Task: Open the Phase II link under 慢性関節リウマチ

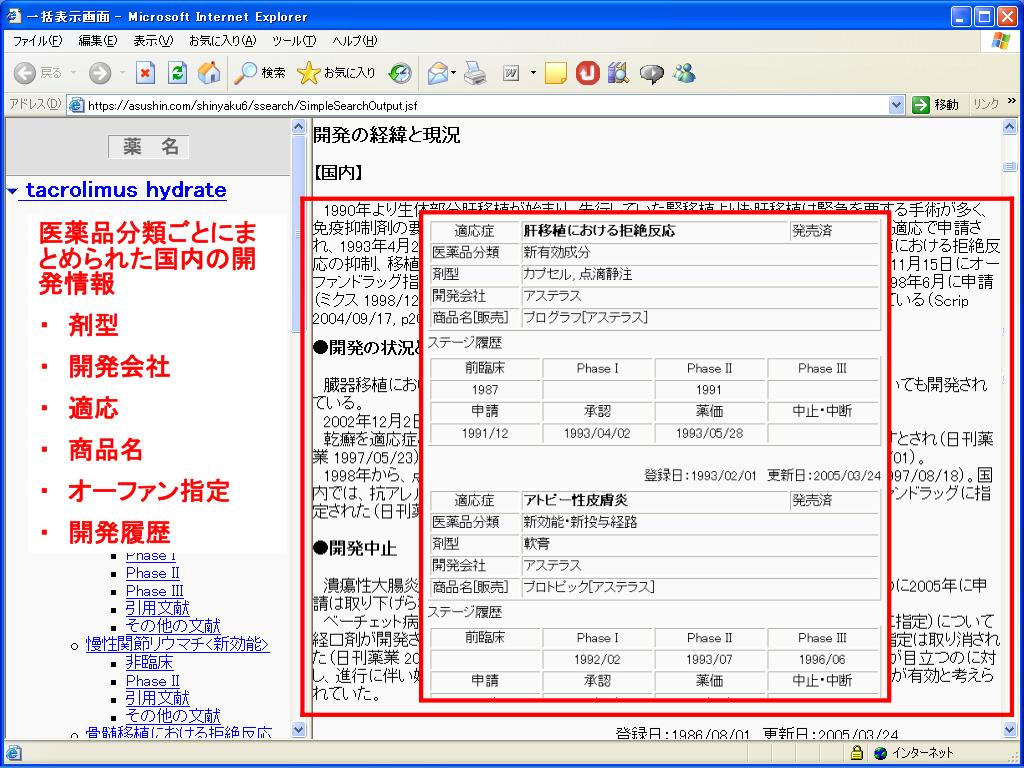Action: click(153, 680)
